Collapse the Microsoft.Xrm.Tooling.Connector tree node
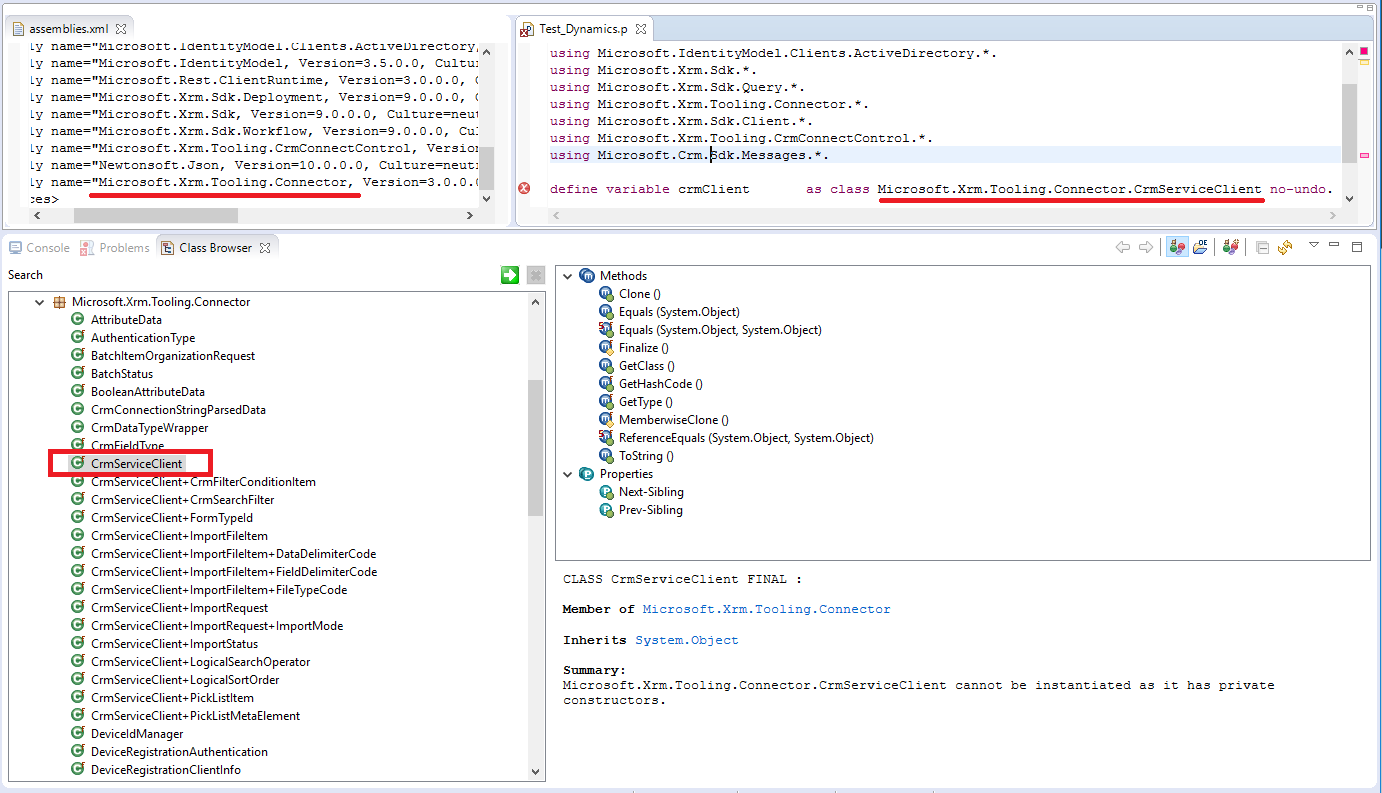Screen dimensions: 1382x793 40,302
